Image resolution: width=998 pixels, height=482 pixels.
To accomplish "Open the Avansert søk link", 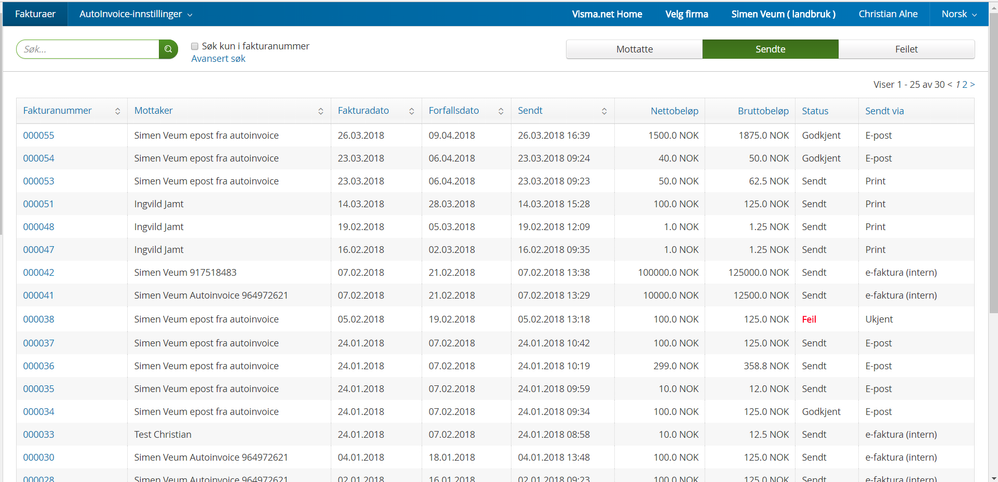I will click(x=218, y=59).
